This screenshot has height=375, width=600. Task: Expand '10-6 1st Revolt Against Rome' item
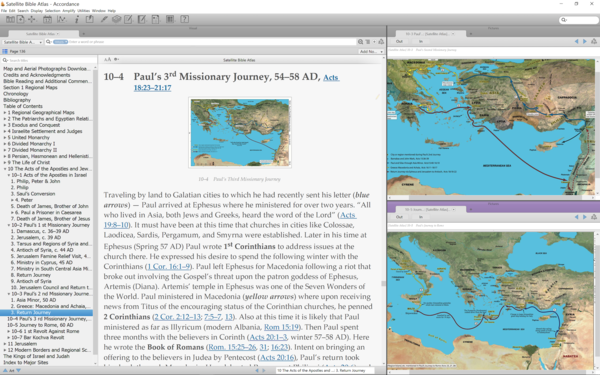tap(8, 331)
